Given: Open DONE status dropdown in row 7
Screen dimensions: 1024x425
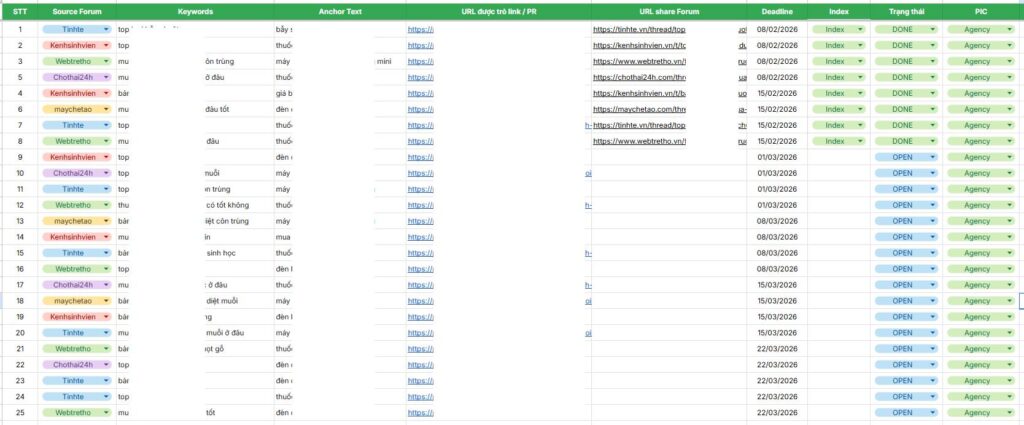Looking at the screenshot, I should pyautogui.click(x=906, y=125).
